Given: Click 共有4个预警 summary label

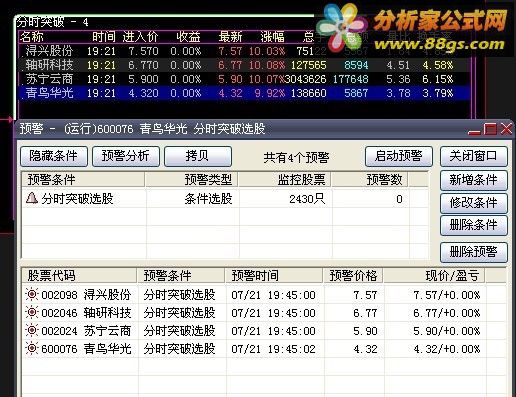Looking at the screenshot, I should point(296,157).
